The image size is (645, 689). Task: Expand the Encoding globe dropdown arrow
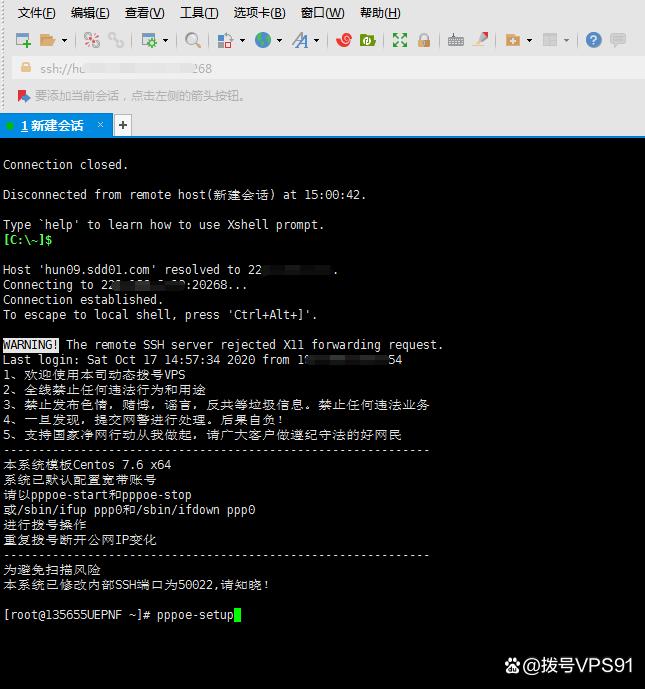point(279,41)
